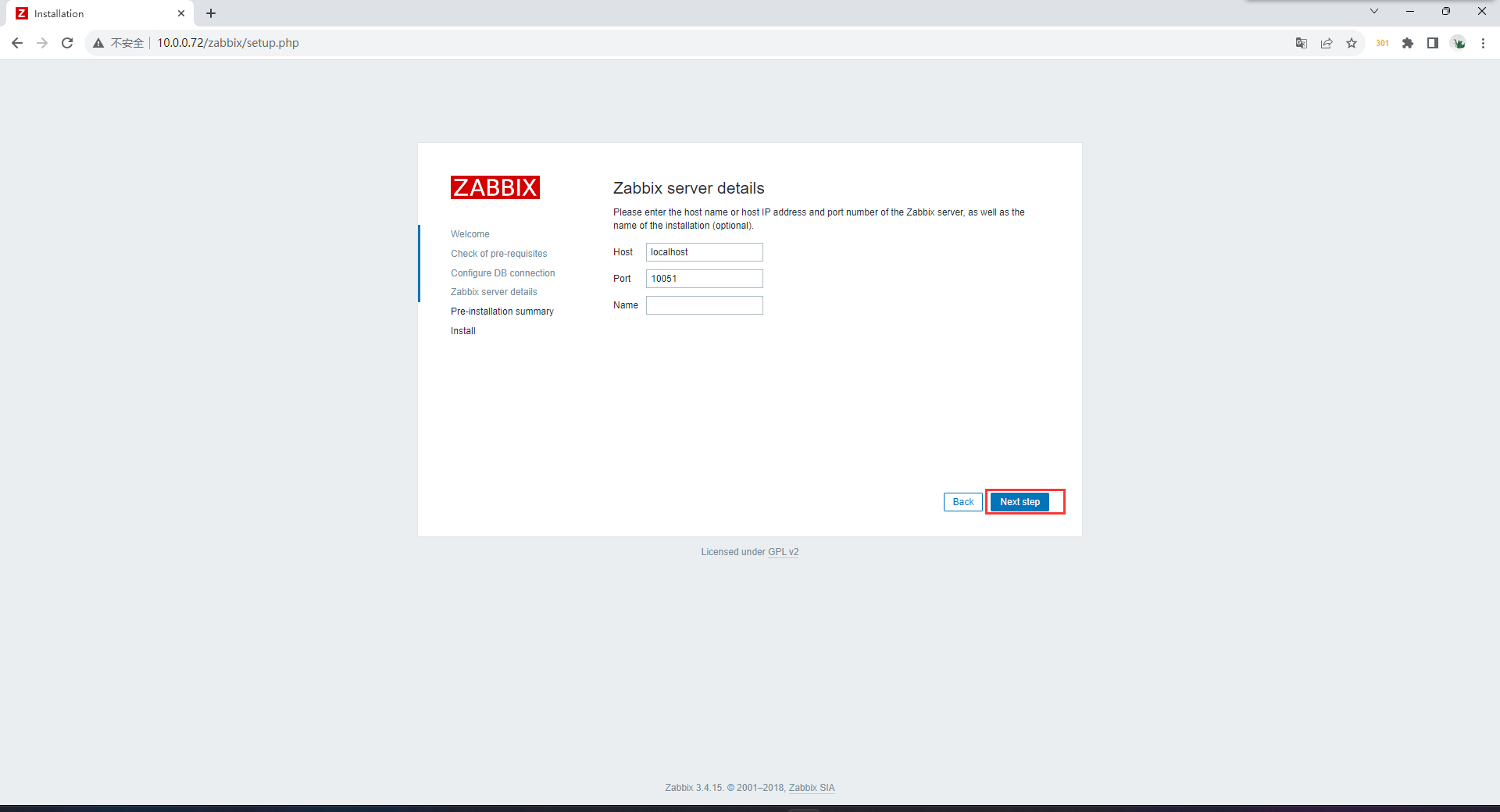1500x812 pixels.
Task: Open the profile avatar icon
Action: [x=1459, y=43]
